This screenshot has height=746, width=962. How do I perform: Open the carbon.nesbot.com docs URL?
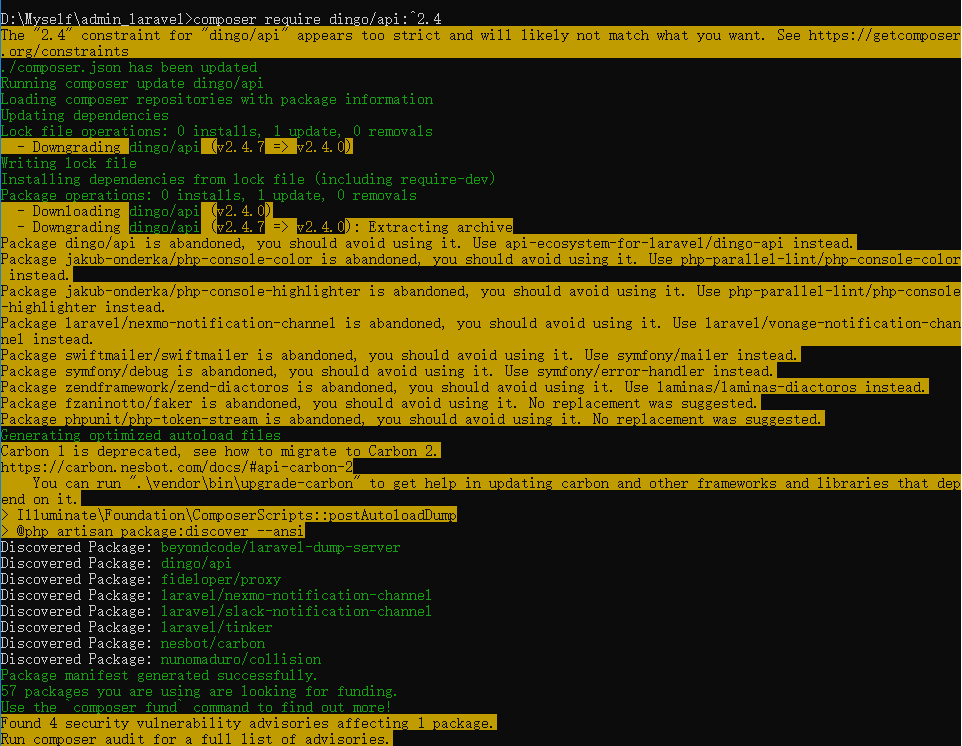pyautogui.click(x=177, y=466)
